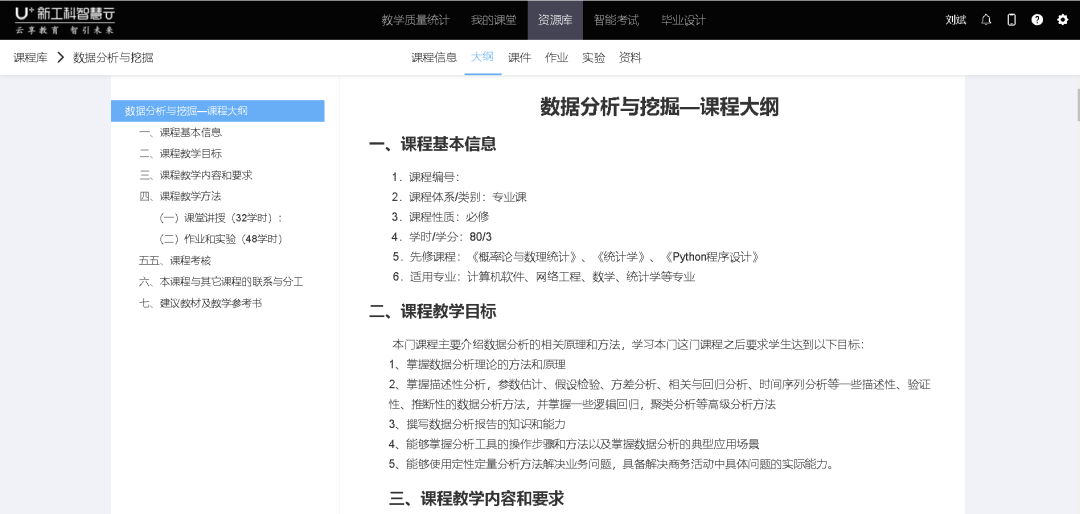The image size is (1080, 514).
Task: Click the 适用专业 line
Action: 543,277
